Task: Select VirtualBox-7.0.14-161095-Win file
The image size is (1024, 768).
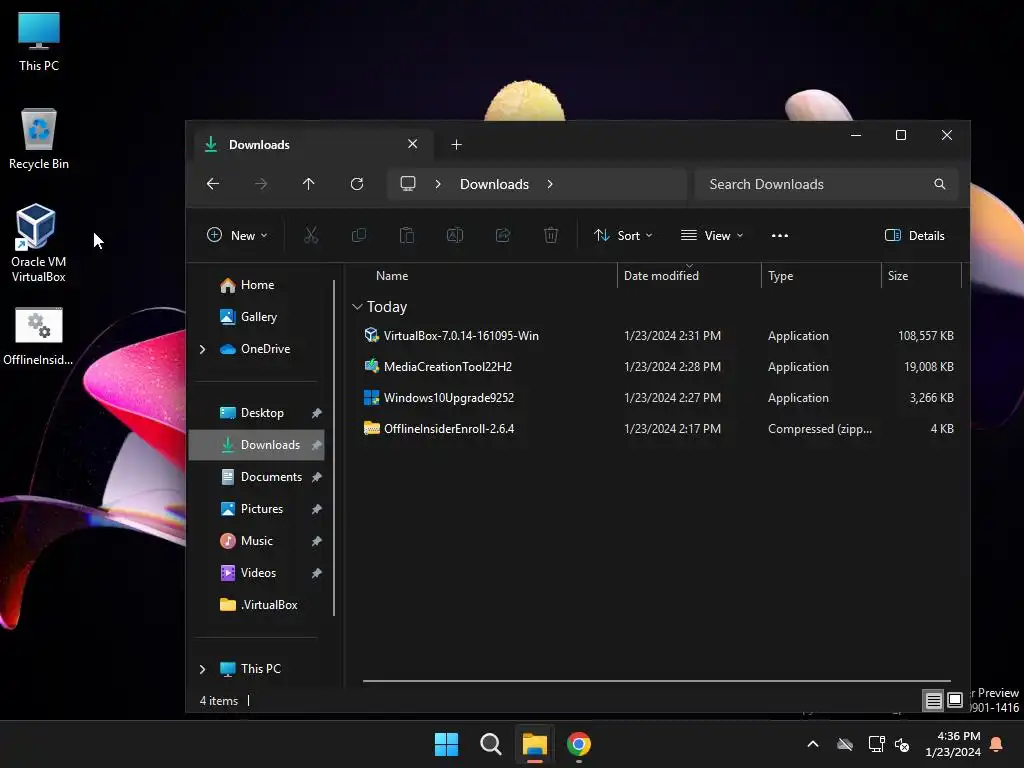Action: pyautogui.click(x=656, y=336)
